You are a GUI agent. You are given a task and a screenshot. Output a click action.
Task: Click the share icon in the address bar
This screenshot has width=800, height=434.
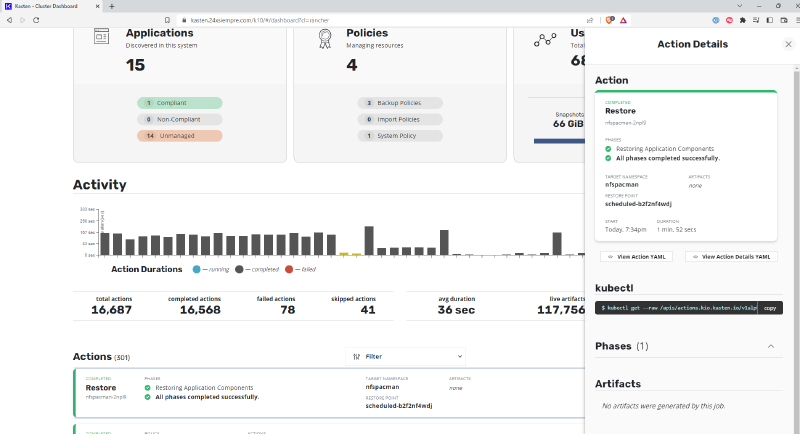click(590, 20)
